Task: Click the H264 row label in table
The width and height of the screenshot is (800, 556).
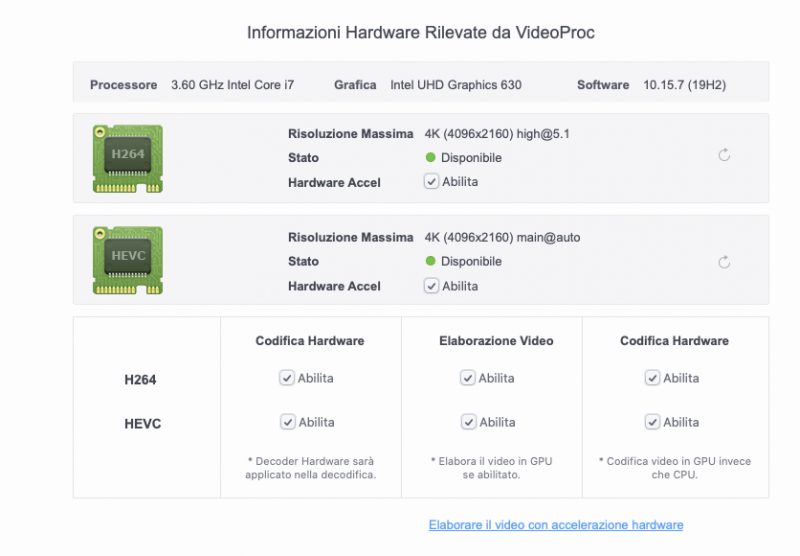Action: (x=140, y=380)
